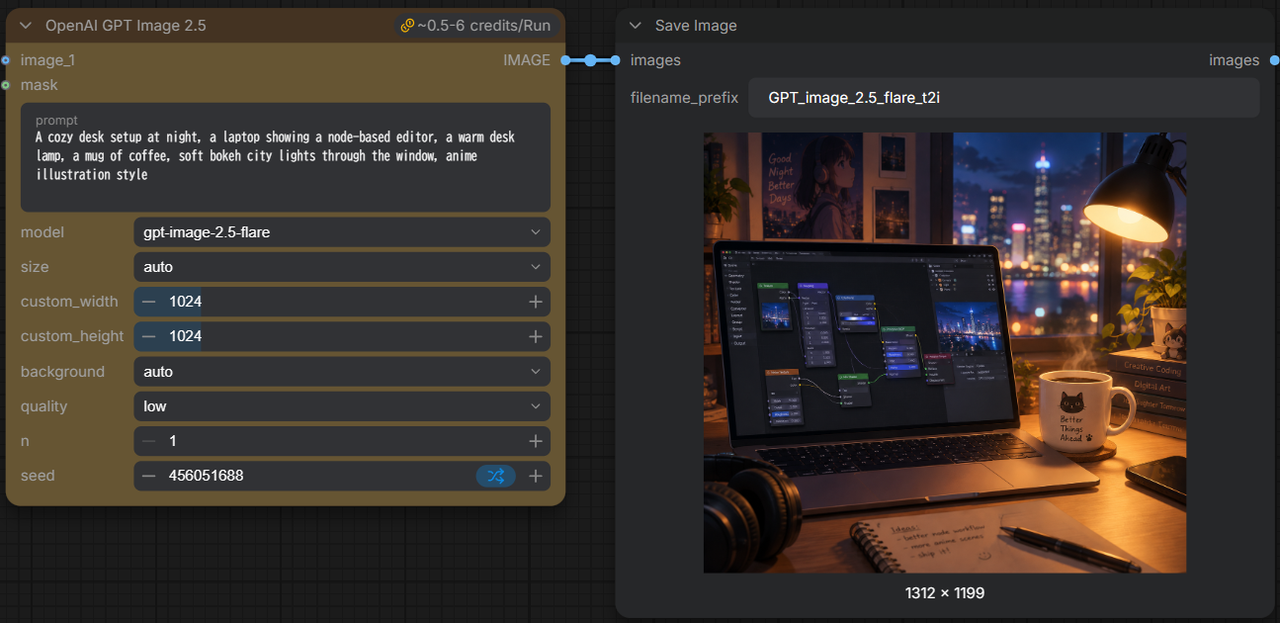The height and width of the screenshot is (623, 1280).
Task: Click the OpenAI GPT Image 2.5 title
Action: click(x=126, y=26)
